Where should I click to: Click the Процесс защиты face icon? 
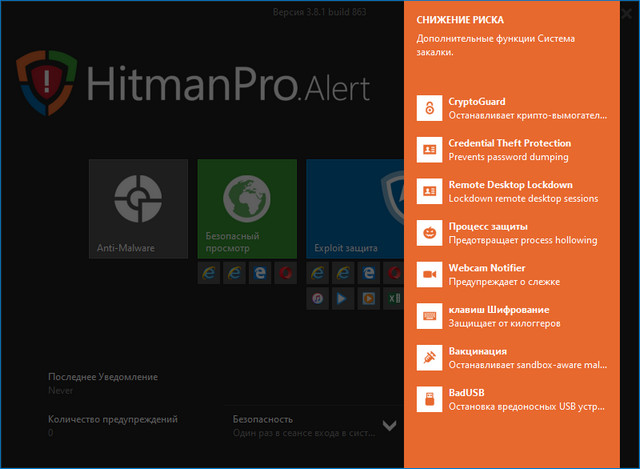tap(429, 232)
